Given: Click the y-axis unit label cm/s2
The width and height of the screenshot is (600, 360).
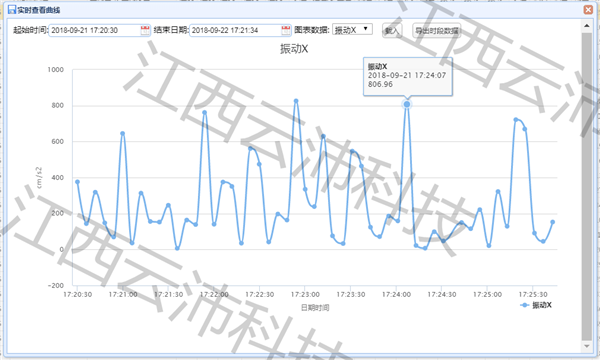Looking at the screenshot, I should [x=39, y=178].
